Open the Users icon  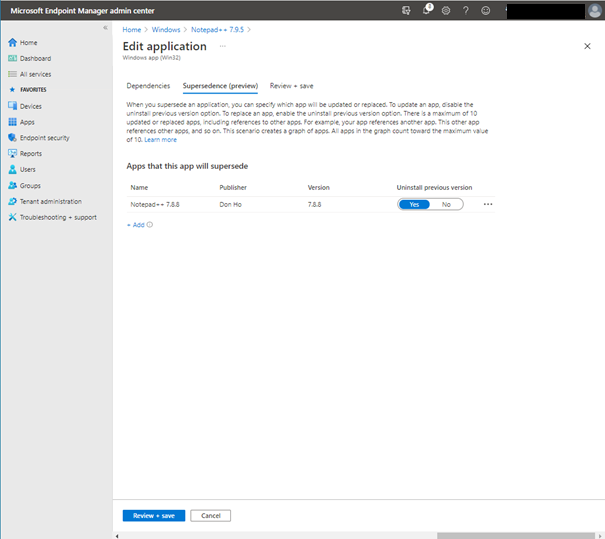12,169
